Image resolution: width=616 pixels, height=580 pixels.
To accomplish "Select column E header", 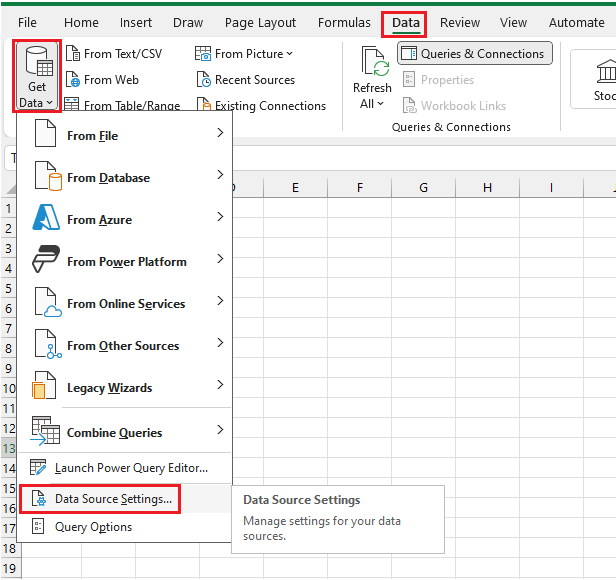I will [x=295, y=187].
